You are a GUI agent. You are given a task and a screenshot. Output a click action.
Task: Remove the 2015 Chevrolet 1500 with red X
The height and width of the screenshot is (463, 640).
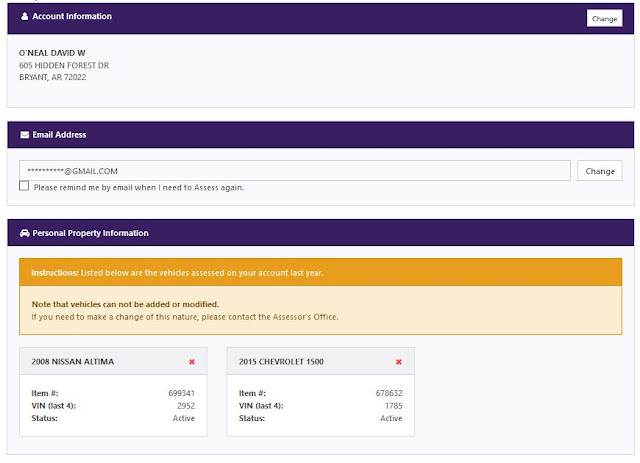pos(399,362)
